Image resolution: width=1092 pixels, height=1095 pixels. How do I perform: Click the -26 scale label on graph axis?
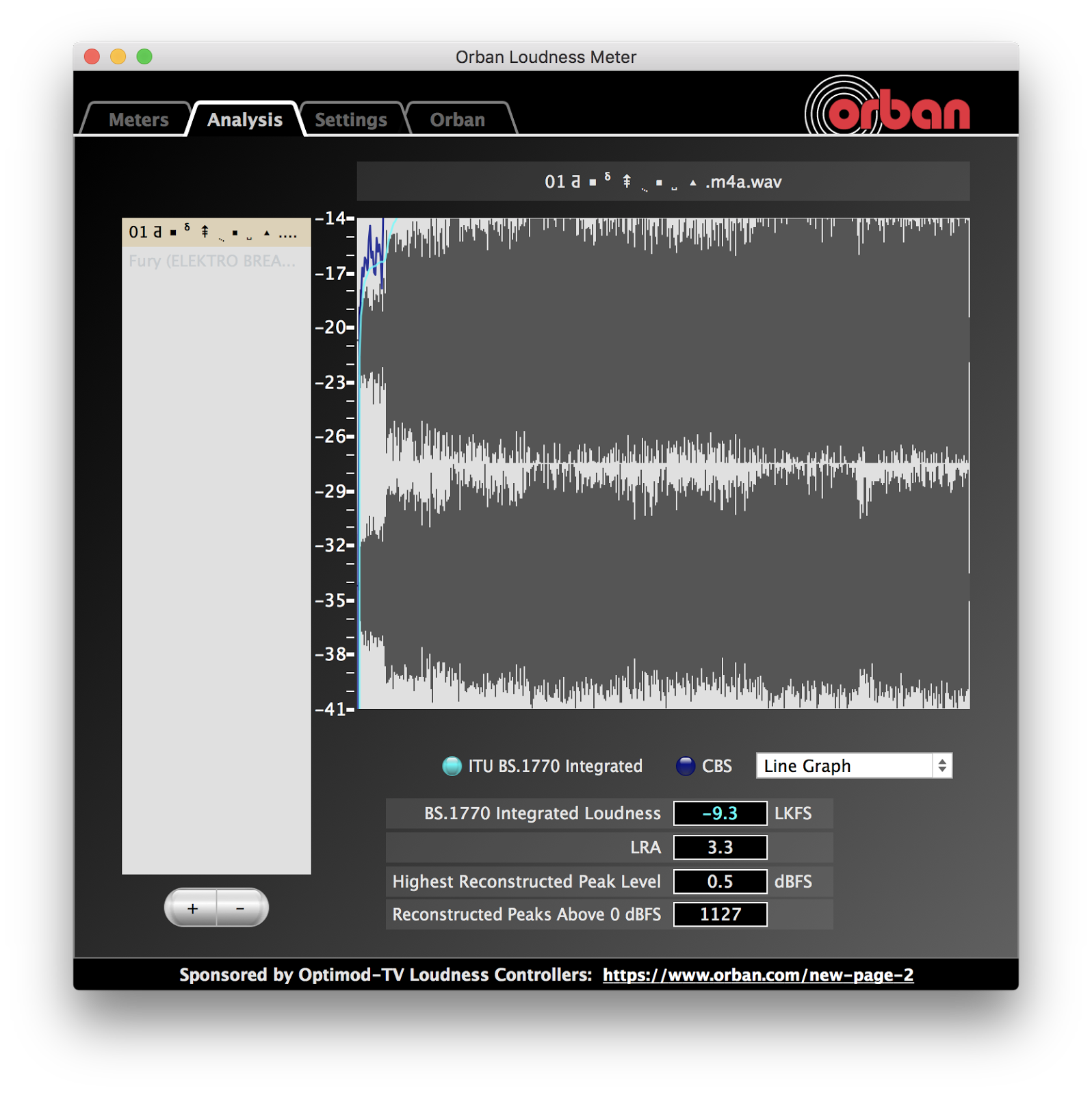tap(330, 436)
